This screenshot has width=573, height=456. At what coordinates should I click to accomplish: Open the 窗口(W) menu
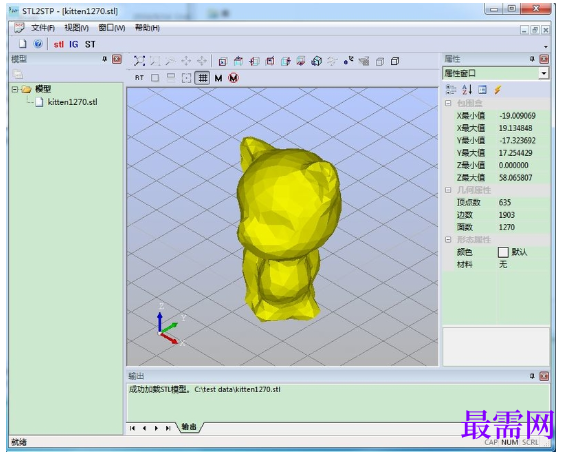[x=112, y=28]
